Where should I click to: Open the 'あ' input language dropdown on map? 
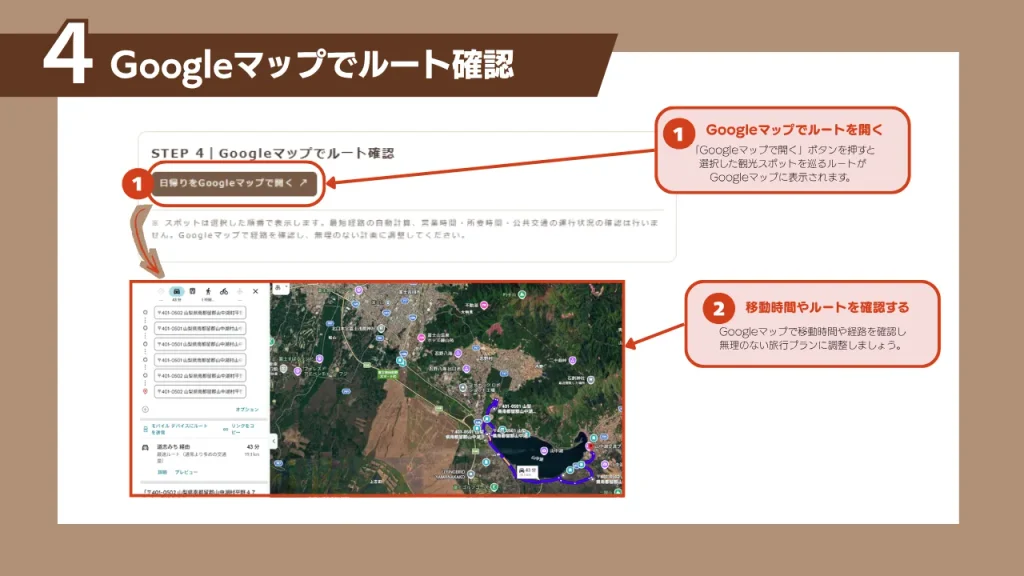[281, 288]
